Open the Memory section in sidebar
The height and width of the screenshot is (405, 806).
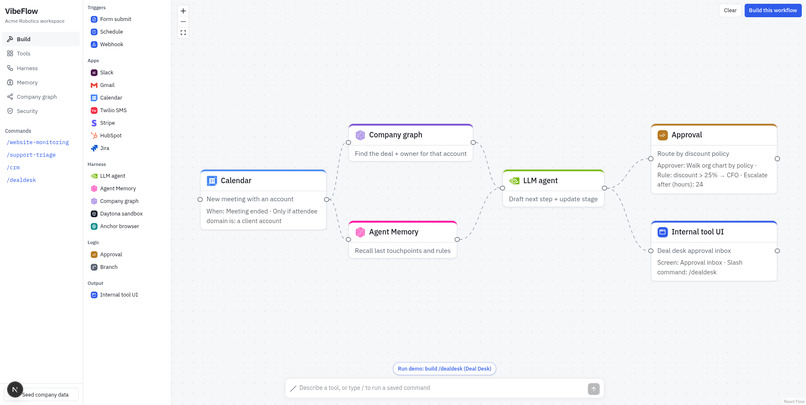[41, 82]
